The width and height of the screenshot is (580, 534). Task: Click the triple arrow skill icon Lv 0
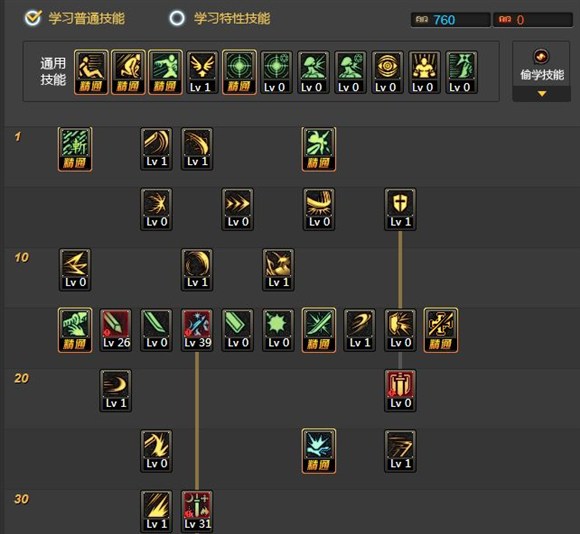237,209
